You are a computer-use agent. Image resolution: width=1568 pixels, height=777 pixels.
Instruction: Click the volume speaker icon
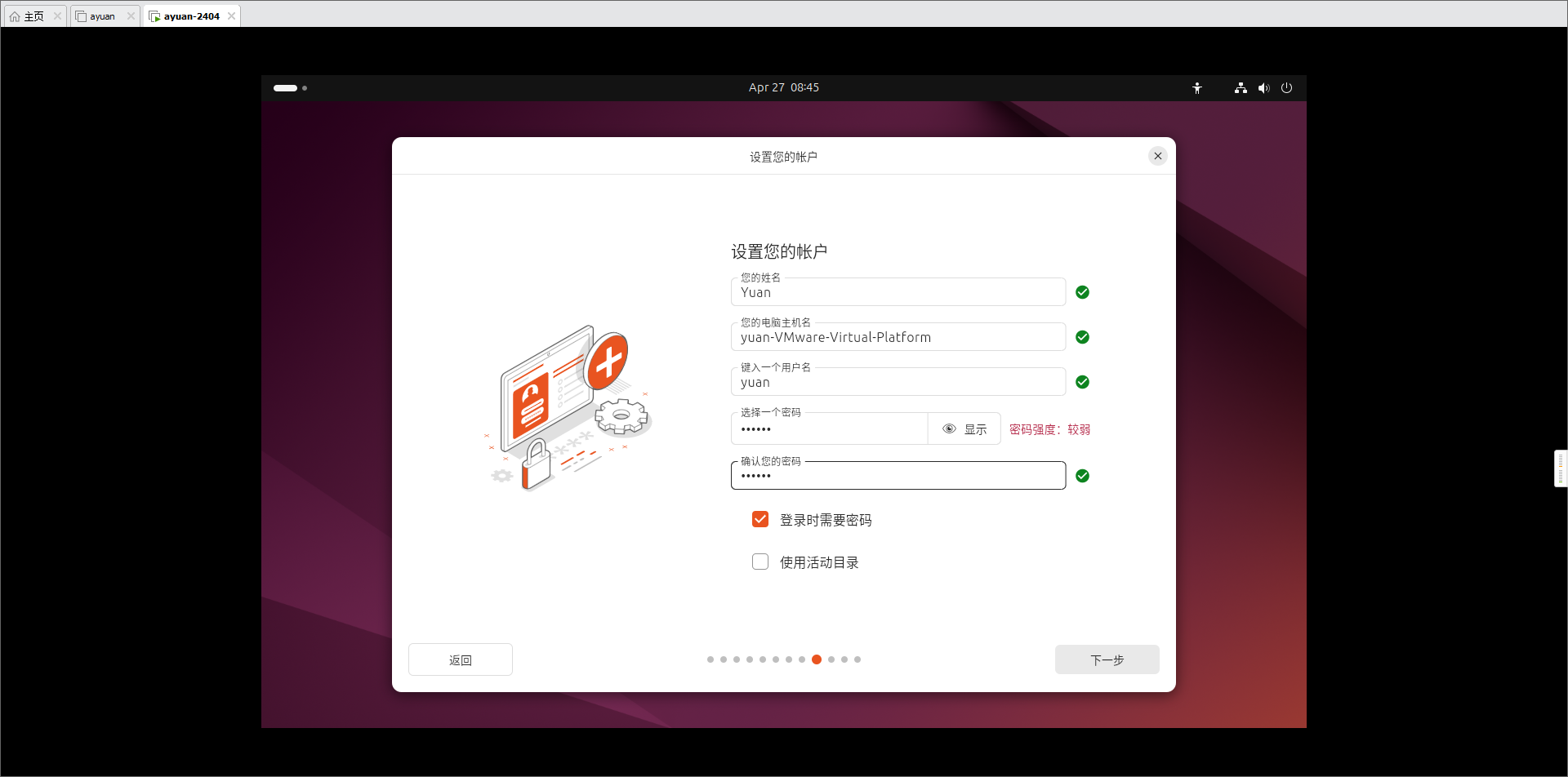point(1263,88)
